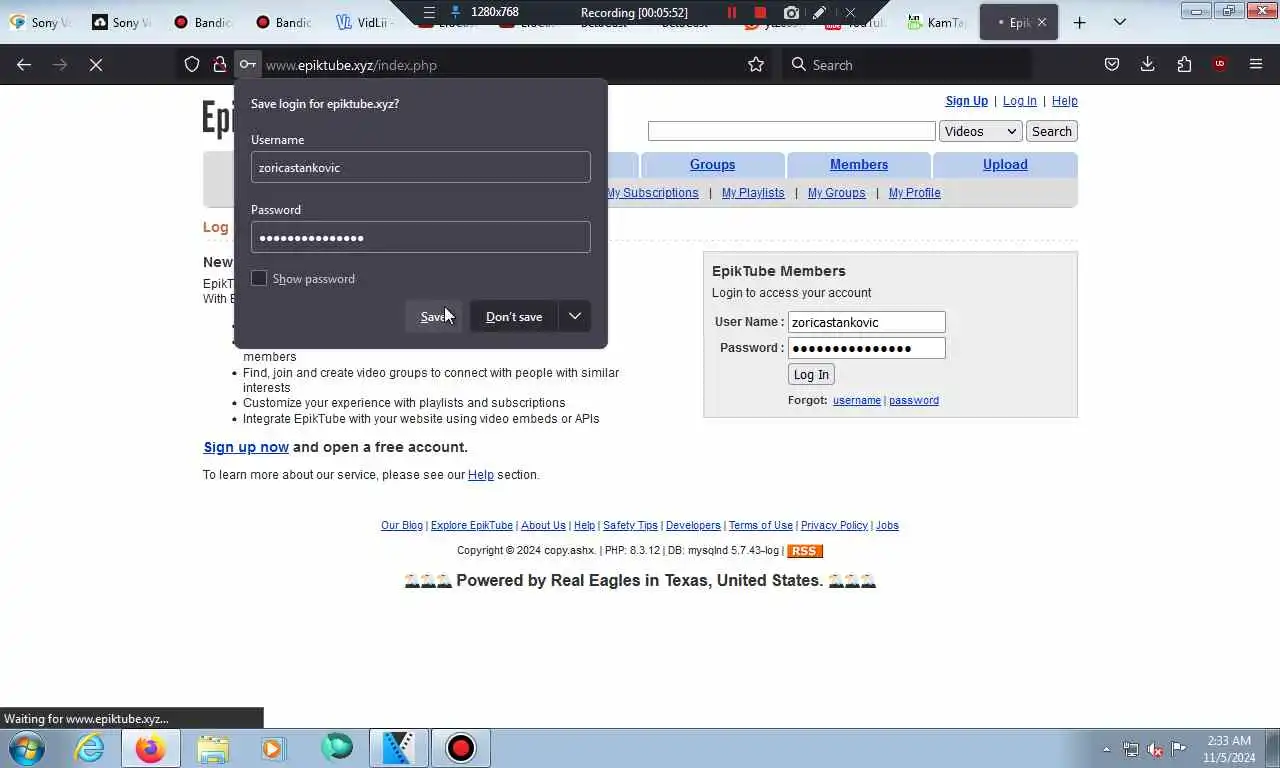Open the Privacy Policy footer link

click(x=834, y=525)
